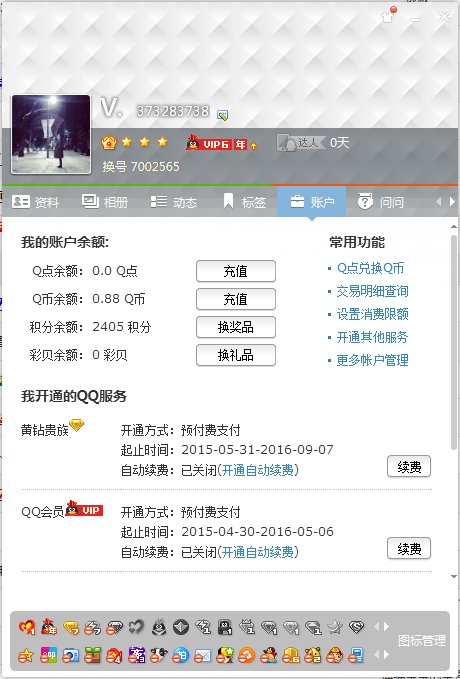Click the red hearts icon in icon tray
The image size is (460, 679).
pyautogui.click(x=27, y=627)
